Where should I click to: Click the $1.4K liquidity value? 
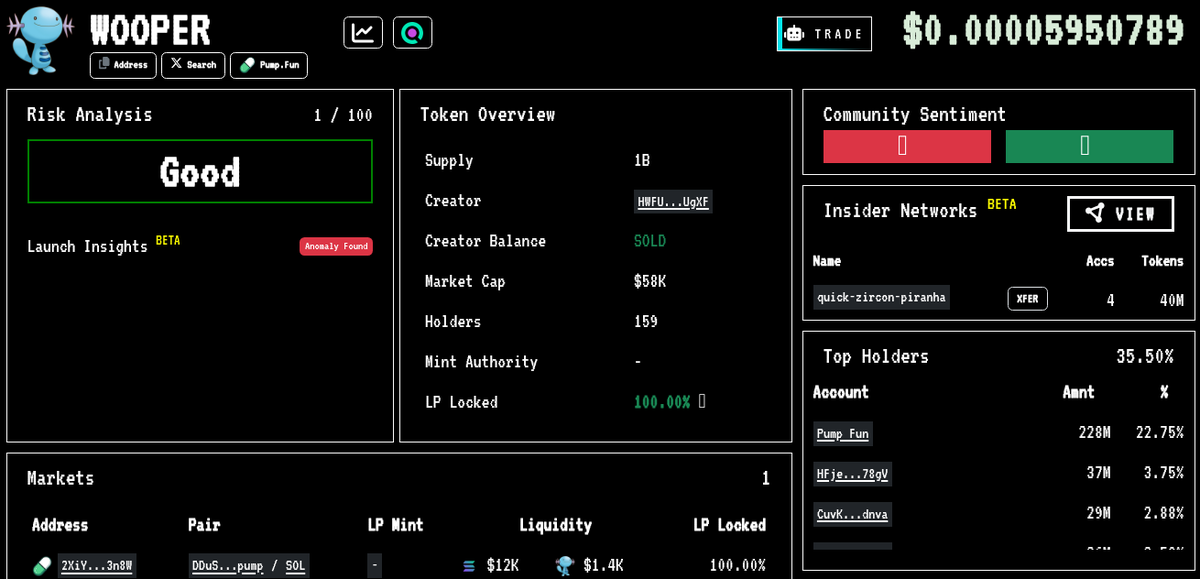(x=603, y=565)
